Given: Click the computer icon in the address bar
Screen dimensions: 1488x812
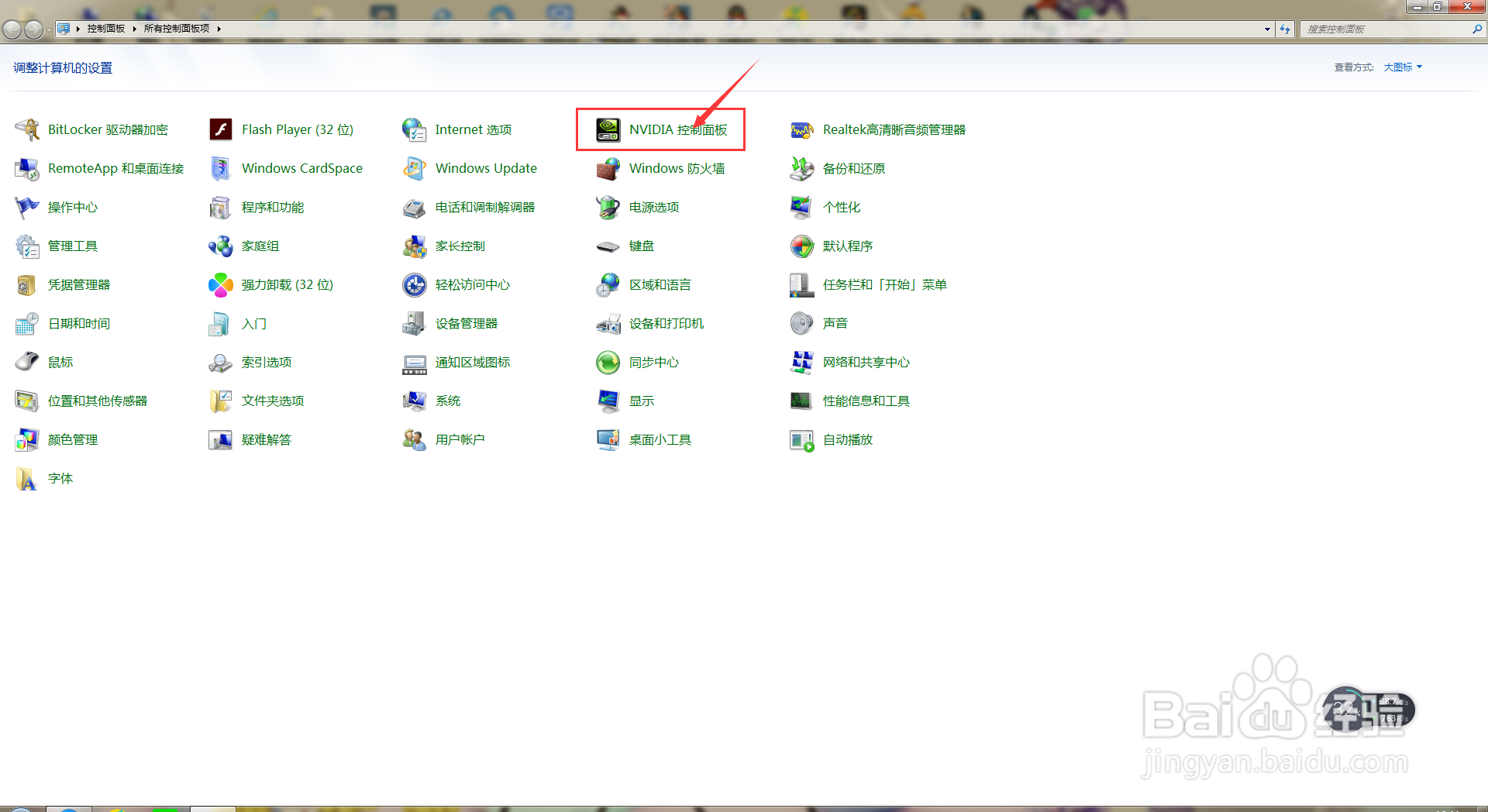Looking at the screenshot, I should (x=64, y=29).
